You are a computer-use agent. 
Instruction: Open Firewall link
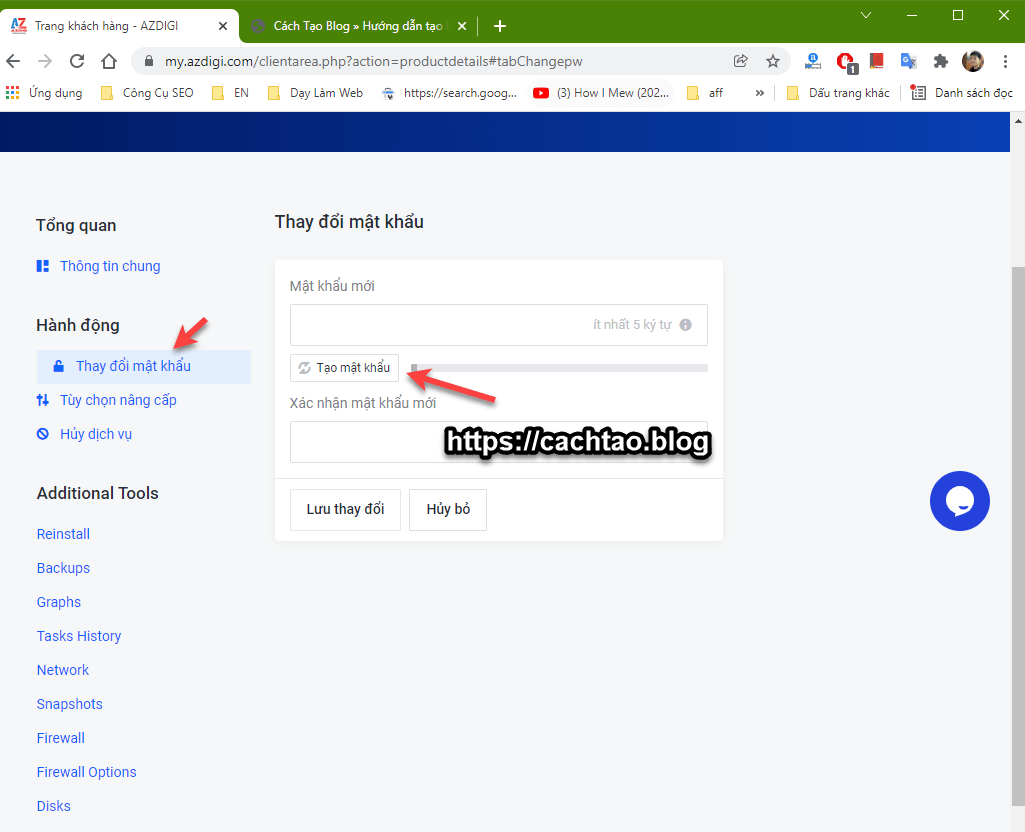click(61, 738)
